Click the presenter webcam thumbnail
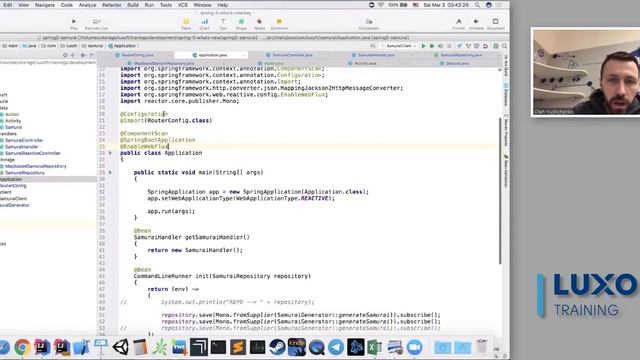640x360 pixels. point(586,72)
